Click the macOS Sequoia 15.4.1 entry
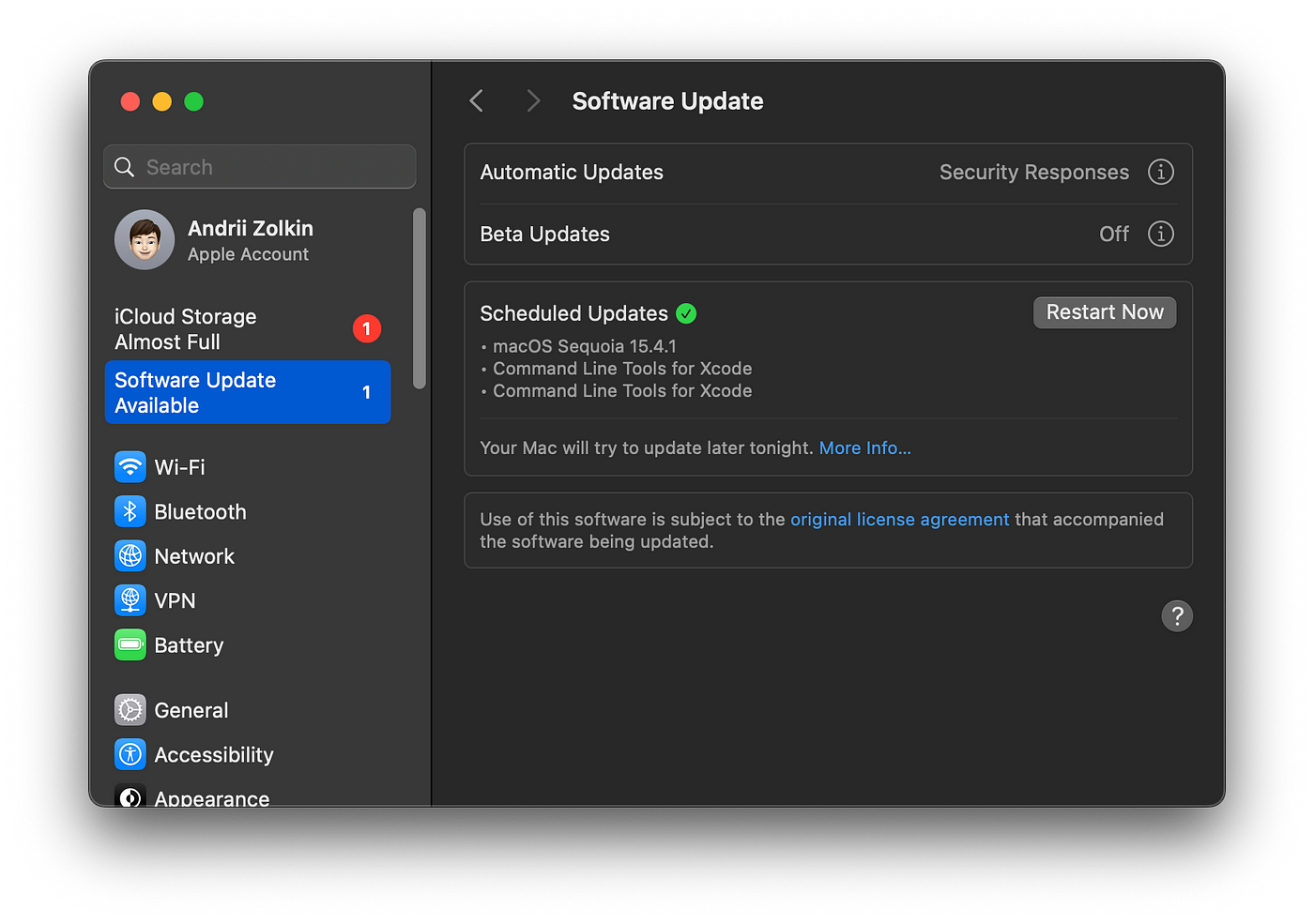Viewport: 1314px width, 924px height. [x=585, y=346]
